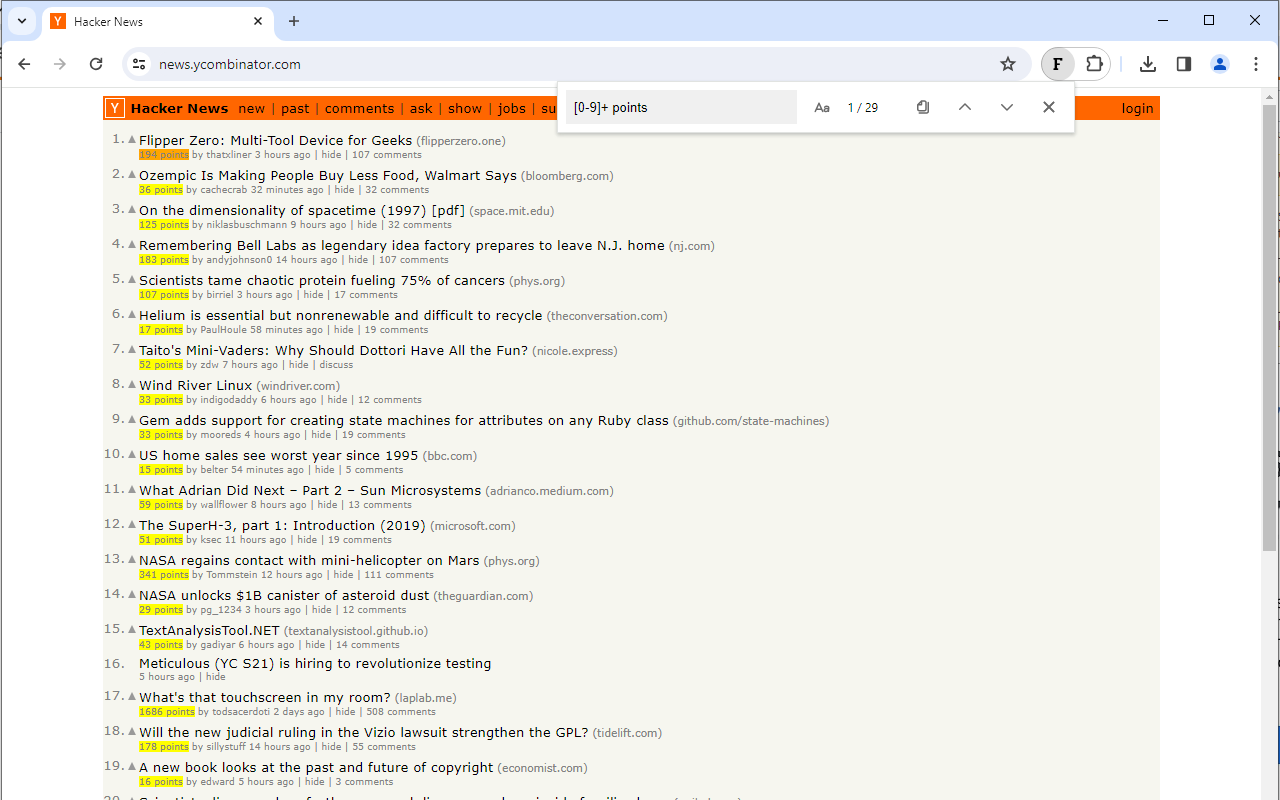
Task: Open the tab search chevron
Action: click(21, 21)
